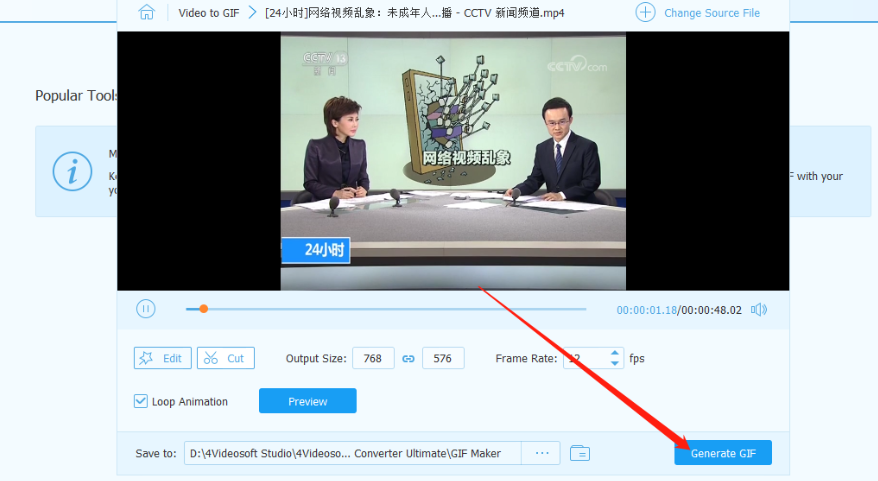Mute the volume speaker icon
878x481 pixels.
point(759,310)
